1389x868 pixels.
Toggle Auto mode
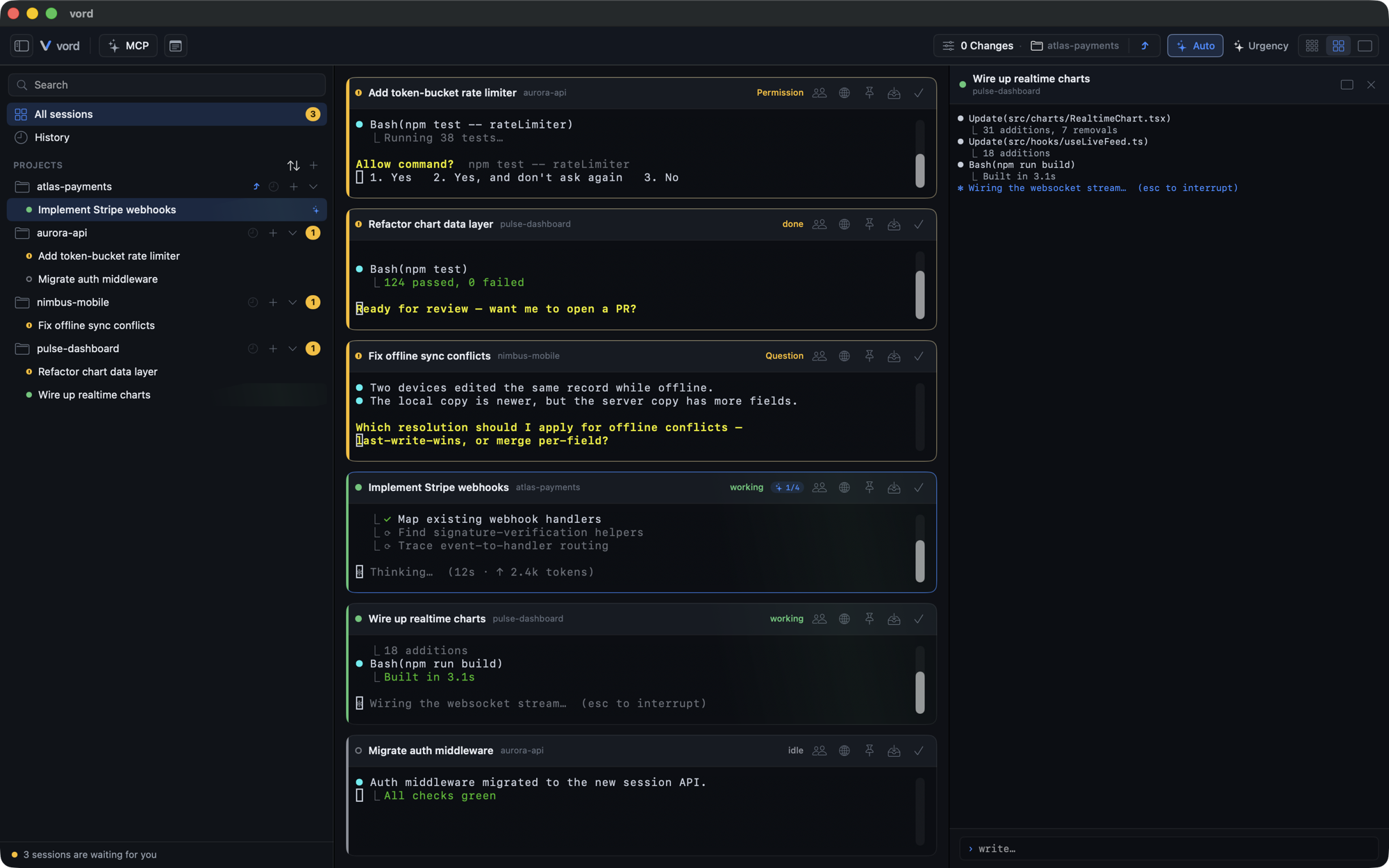pyautogui.click(x=1195, y=46)
